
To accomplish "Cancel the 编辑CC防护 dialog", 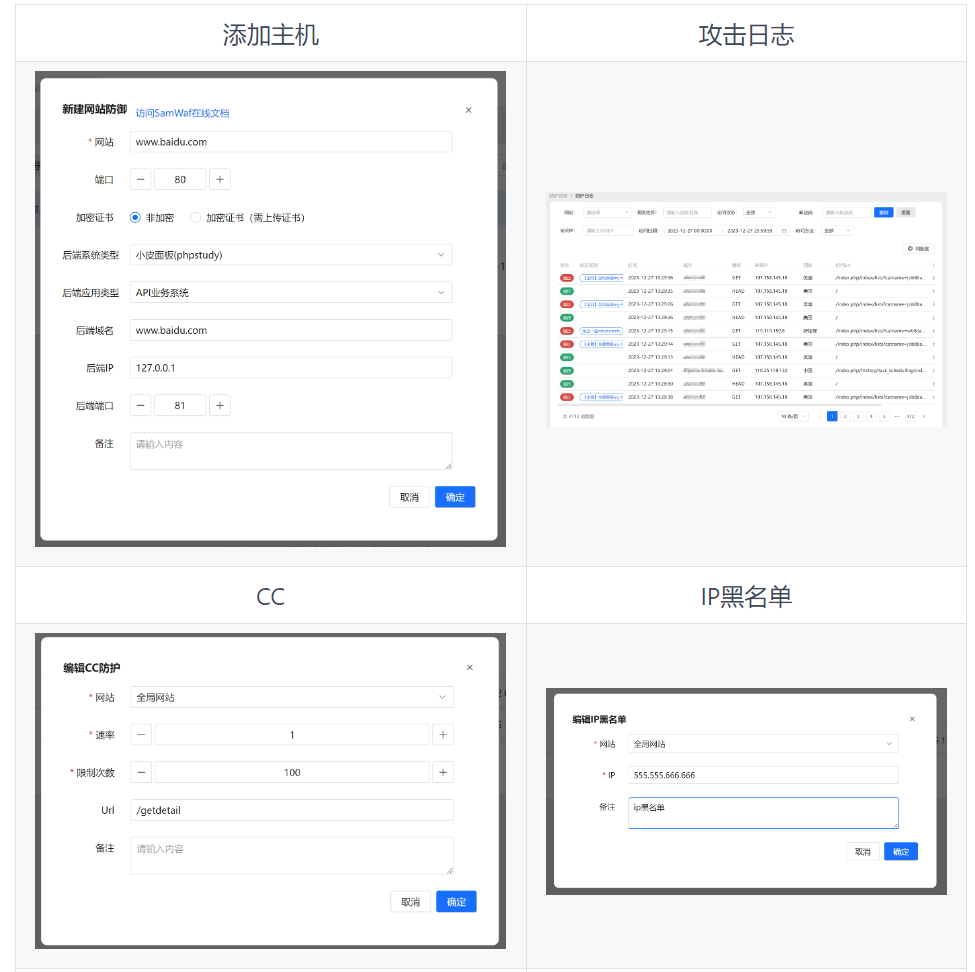I will pos(410,902).
